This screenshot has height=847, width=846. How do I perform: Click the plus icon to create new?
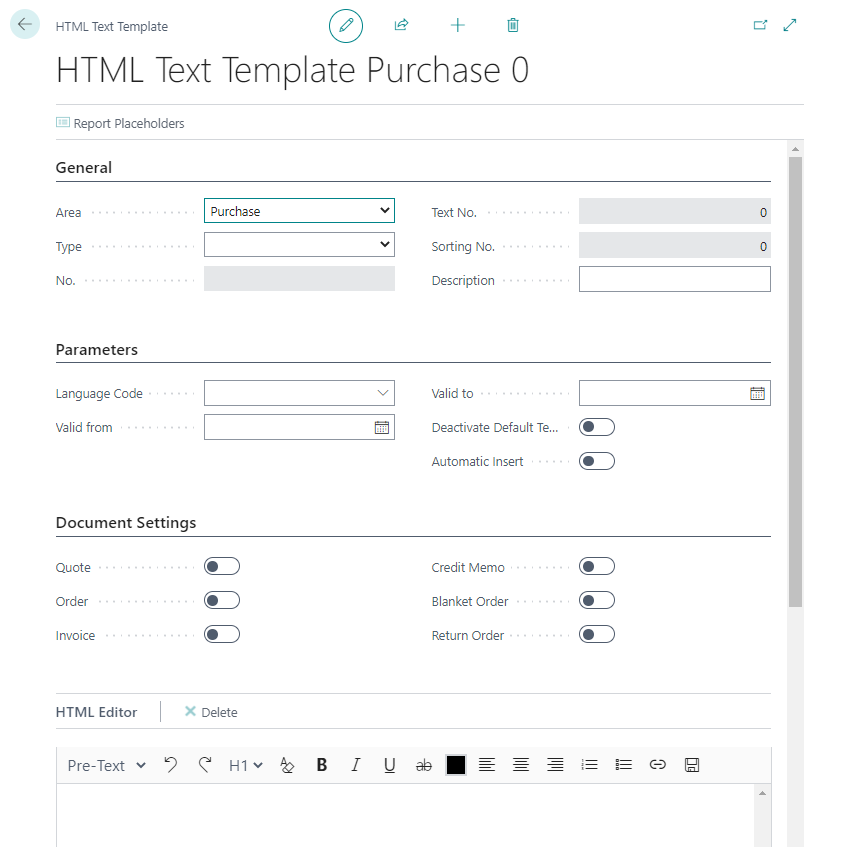point(458,26)
